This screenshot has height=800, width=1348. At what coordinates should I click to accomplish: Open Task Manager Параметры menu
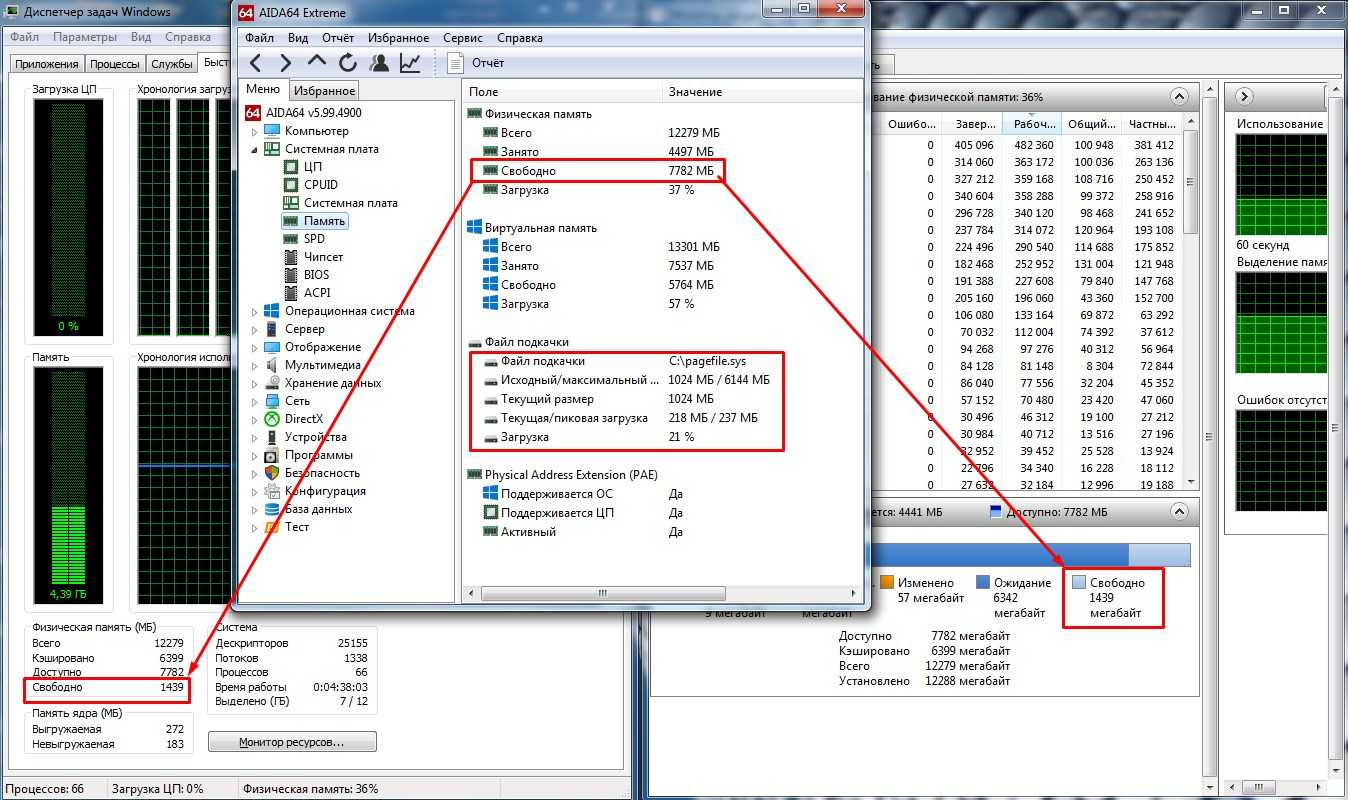tap(85, 37)
